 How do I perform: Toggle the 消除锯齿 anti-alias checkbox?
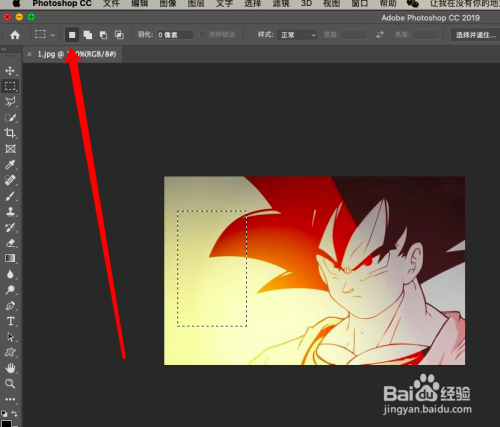202,35
